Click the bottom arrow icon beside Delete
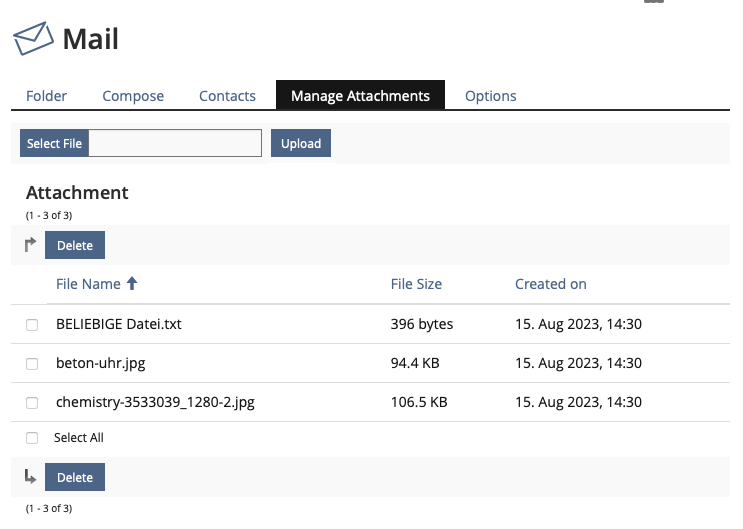743x529 pixels. [30, 477]
